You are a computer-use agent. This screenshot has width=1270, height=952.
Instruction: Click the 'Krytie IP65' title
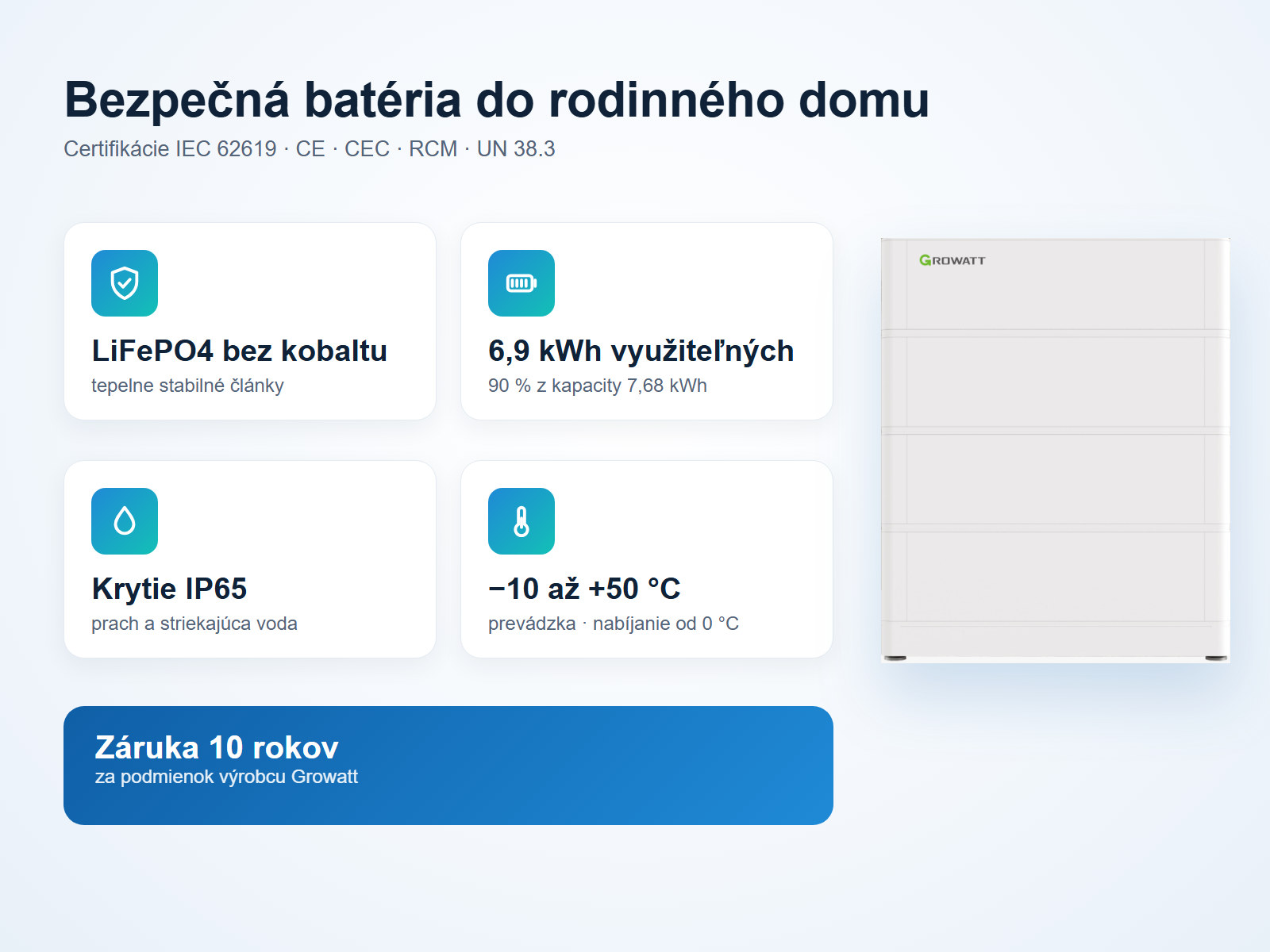click(x=169, y=589)
